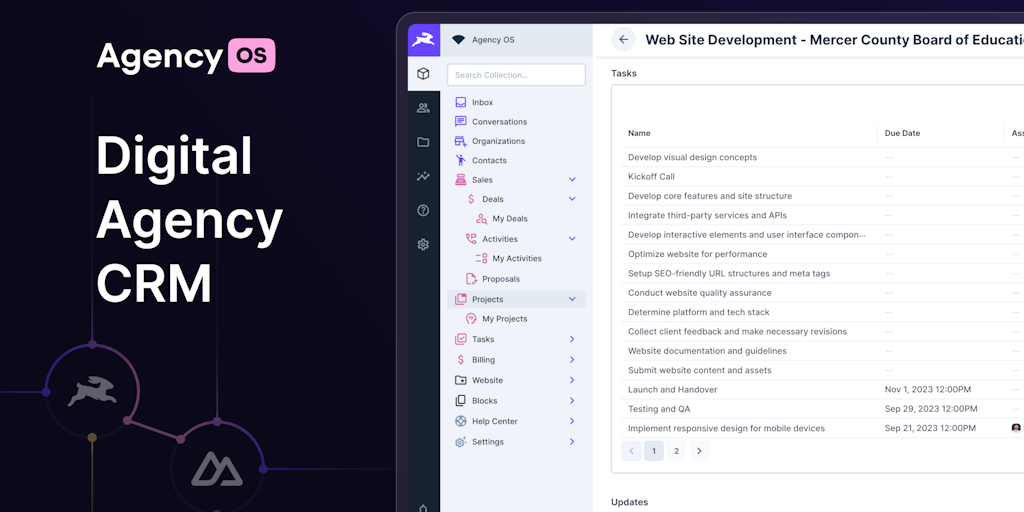This screenshot has width=1024, height=512.
Task: Open Conduct website quality assurance task
Action: click(x=699, y=293)
